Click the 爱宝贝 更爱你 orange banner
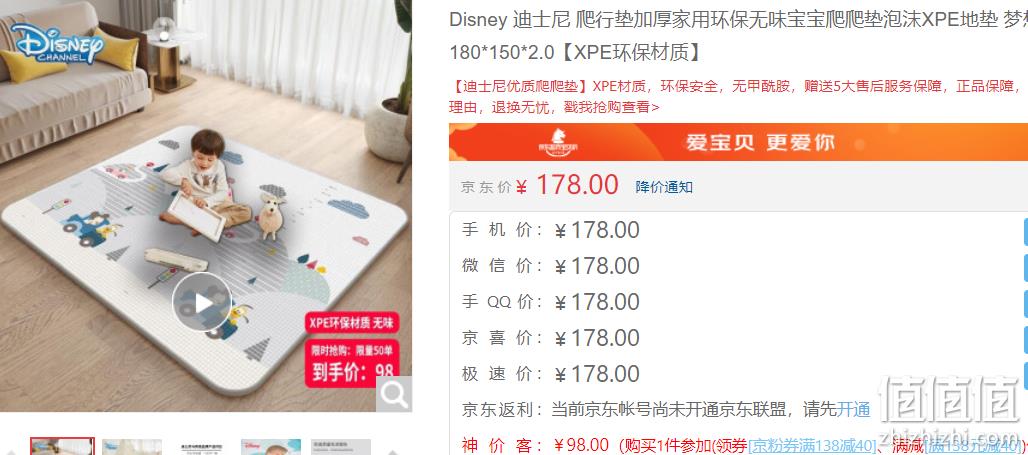 tap(738, 142)
